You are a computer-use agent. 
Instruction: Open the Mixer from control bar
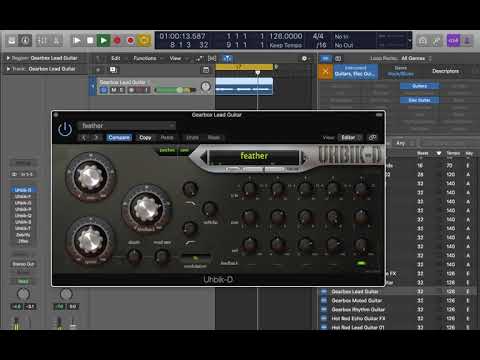click(42, 41)
